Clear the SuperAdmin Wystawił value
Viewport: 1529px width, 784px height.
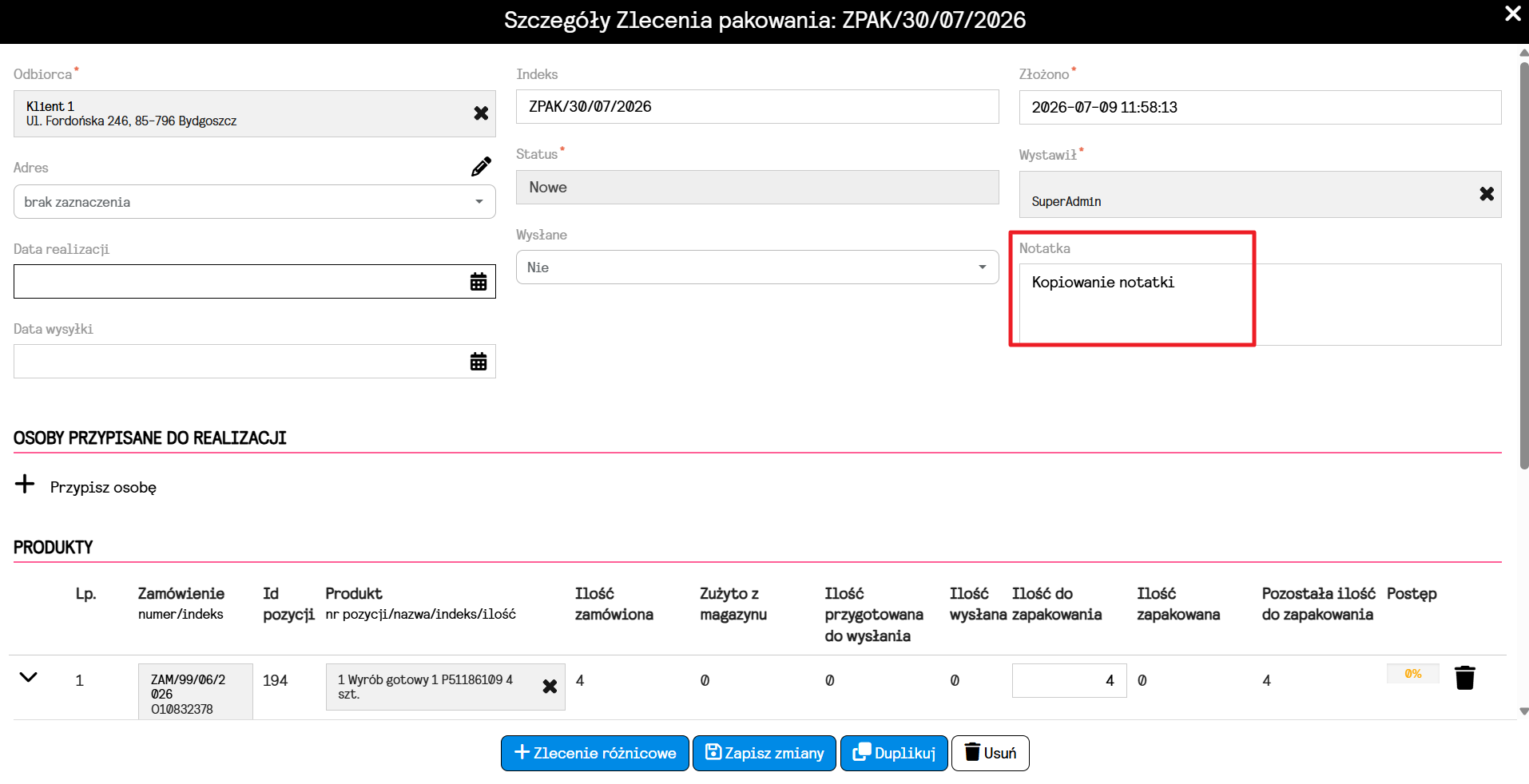pyautogui.click(x=1487, y=194)
